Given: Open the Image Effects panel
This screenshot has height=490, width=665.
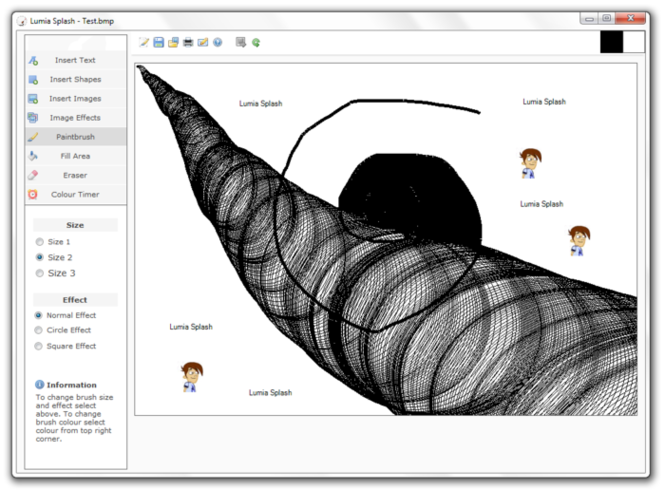Looking at the screenshot, I should point(75,118).
